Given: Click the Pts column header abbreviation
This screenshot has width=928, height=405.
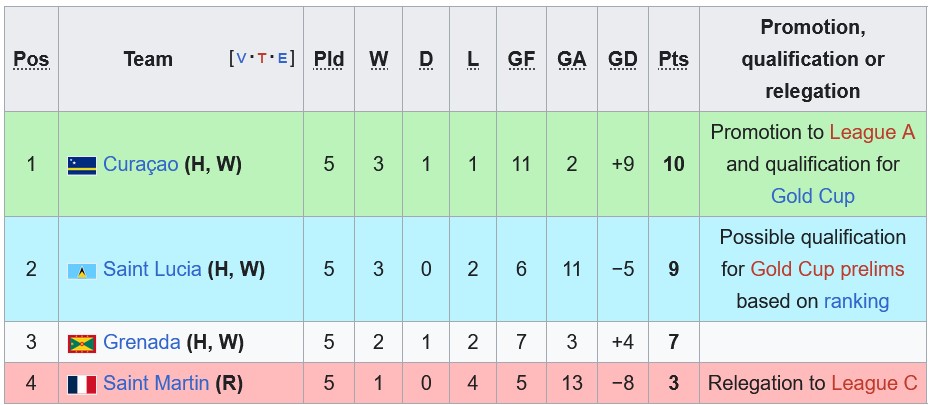Looking at the screenshot, I should click(x=673, y=60).
